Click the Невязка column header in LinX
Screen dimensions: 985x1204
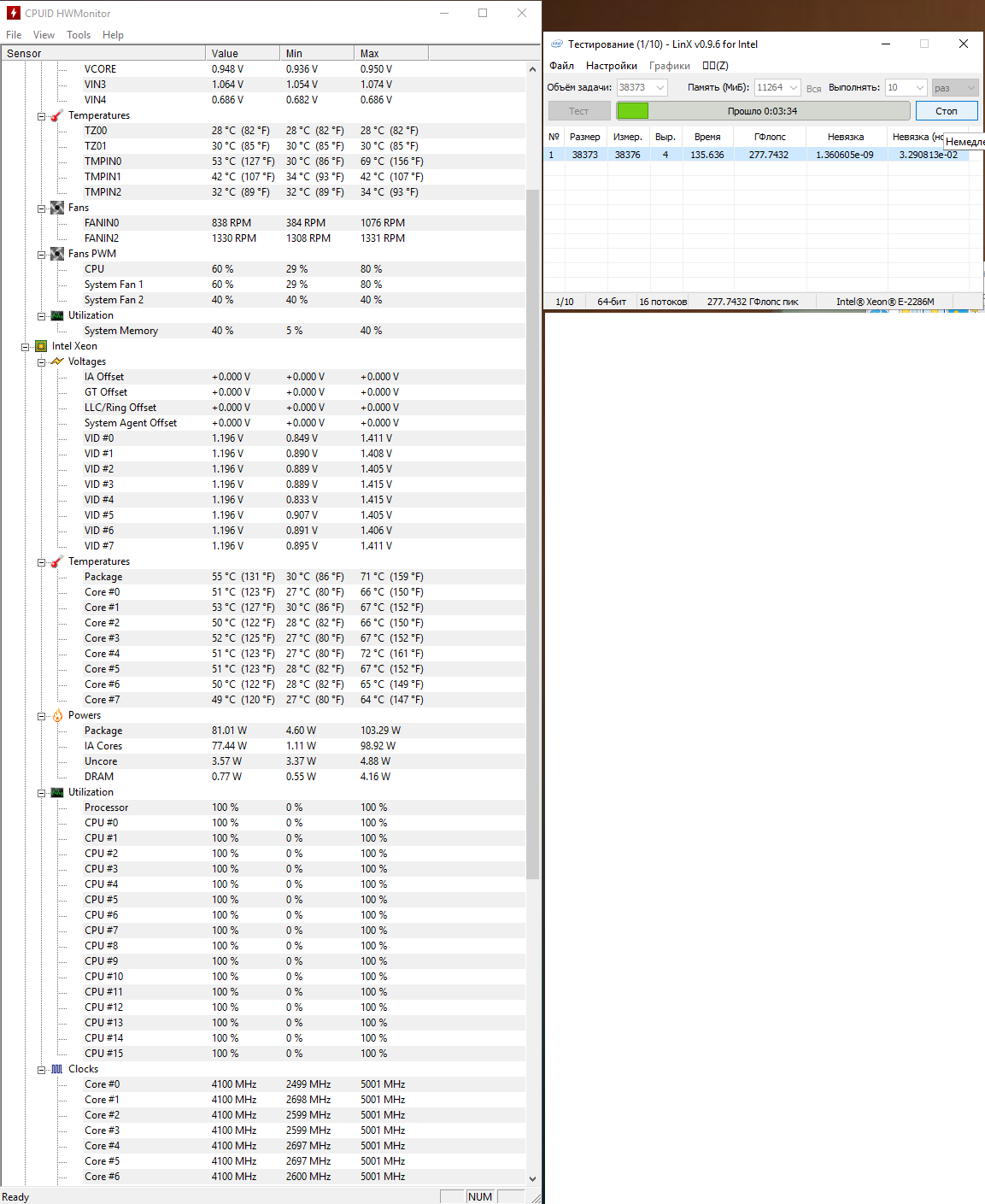click(846, 137)
